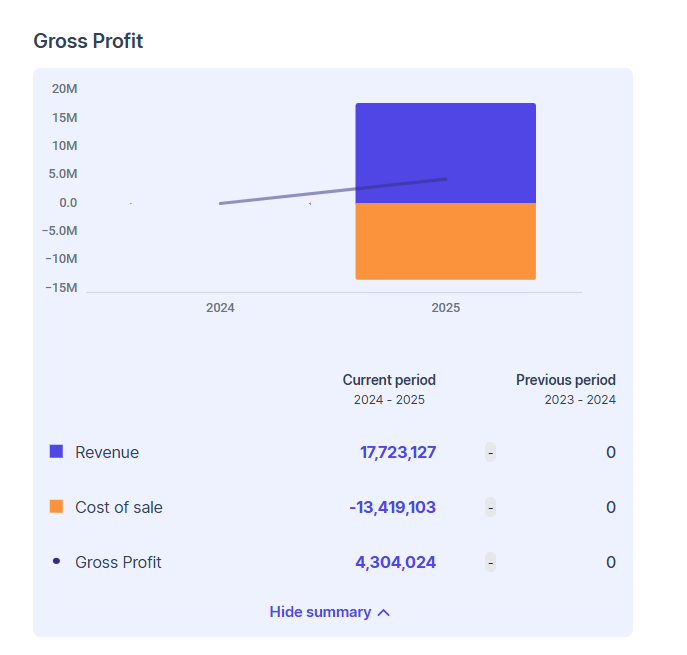Click the Previous period column header
The height and width of the screenshot is (655, 687).
(x=565, y=380)
